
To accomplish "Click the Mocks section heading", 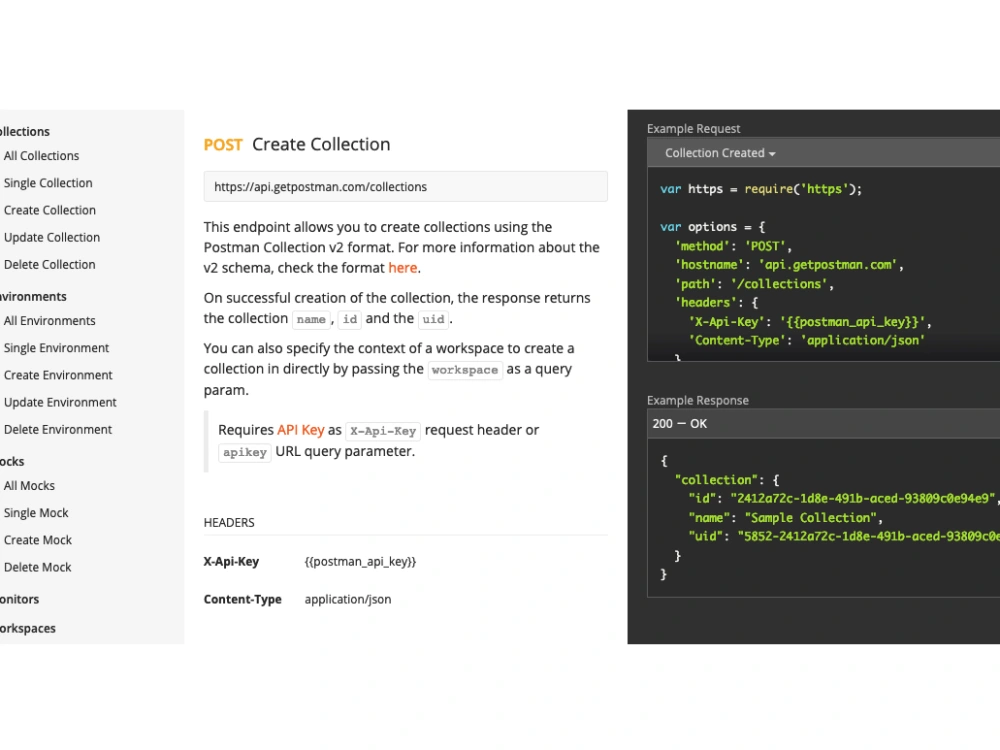I will [x=12, y=462].
